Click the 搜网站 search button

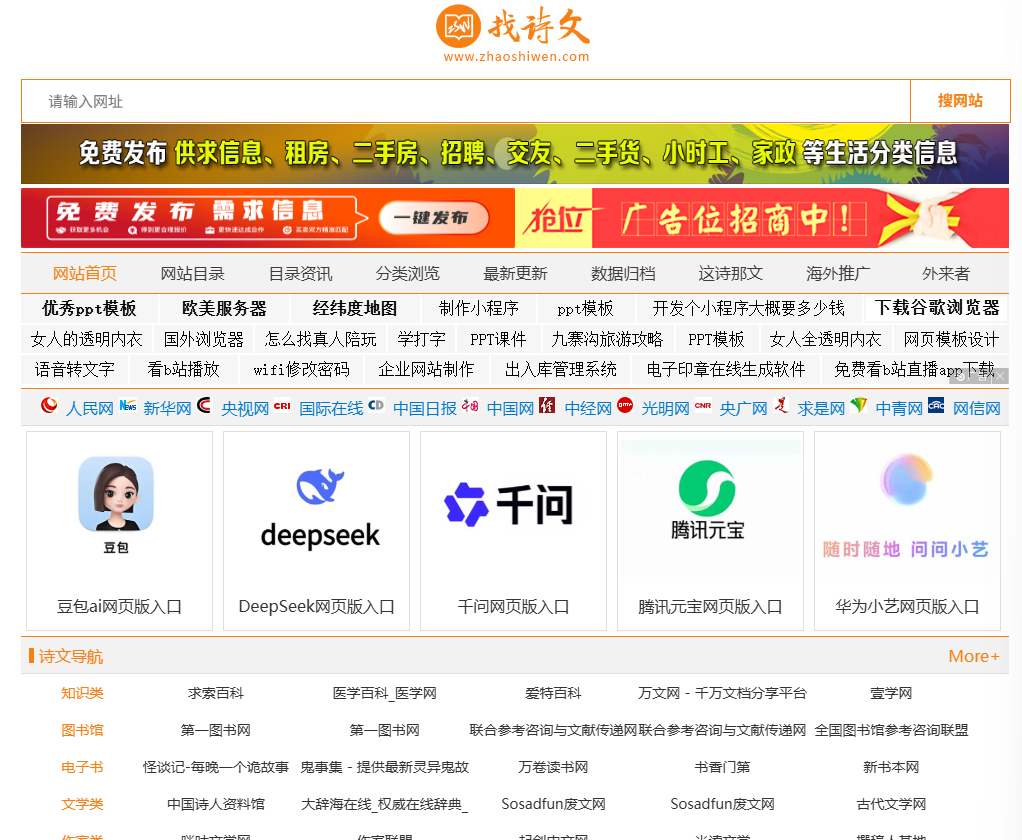(x=958, y=101)
